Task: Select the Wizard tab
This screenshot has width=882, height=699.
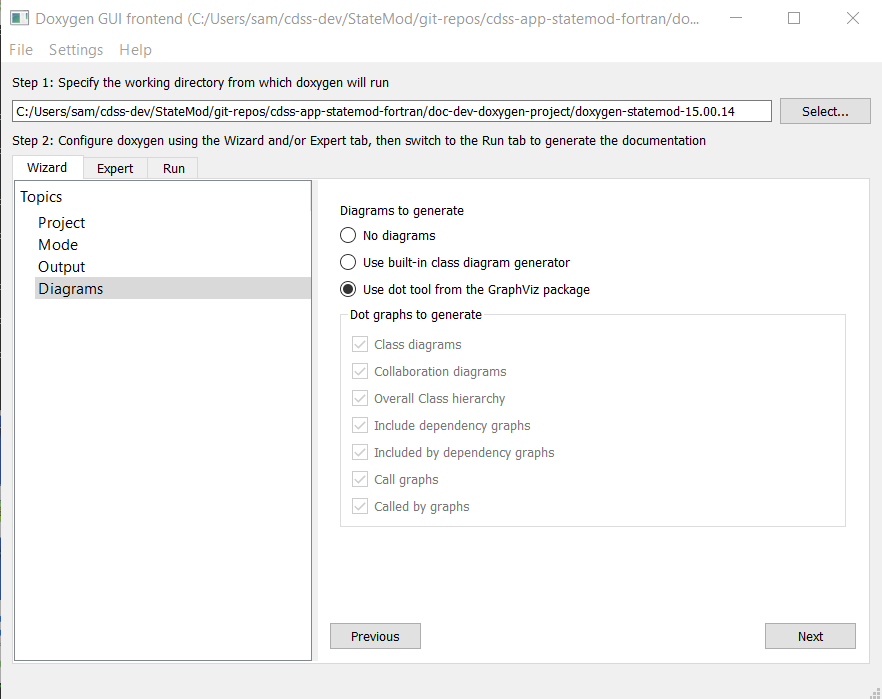Action: tap(47, 167)
